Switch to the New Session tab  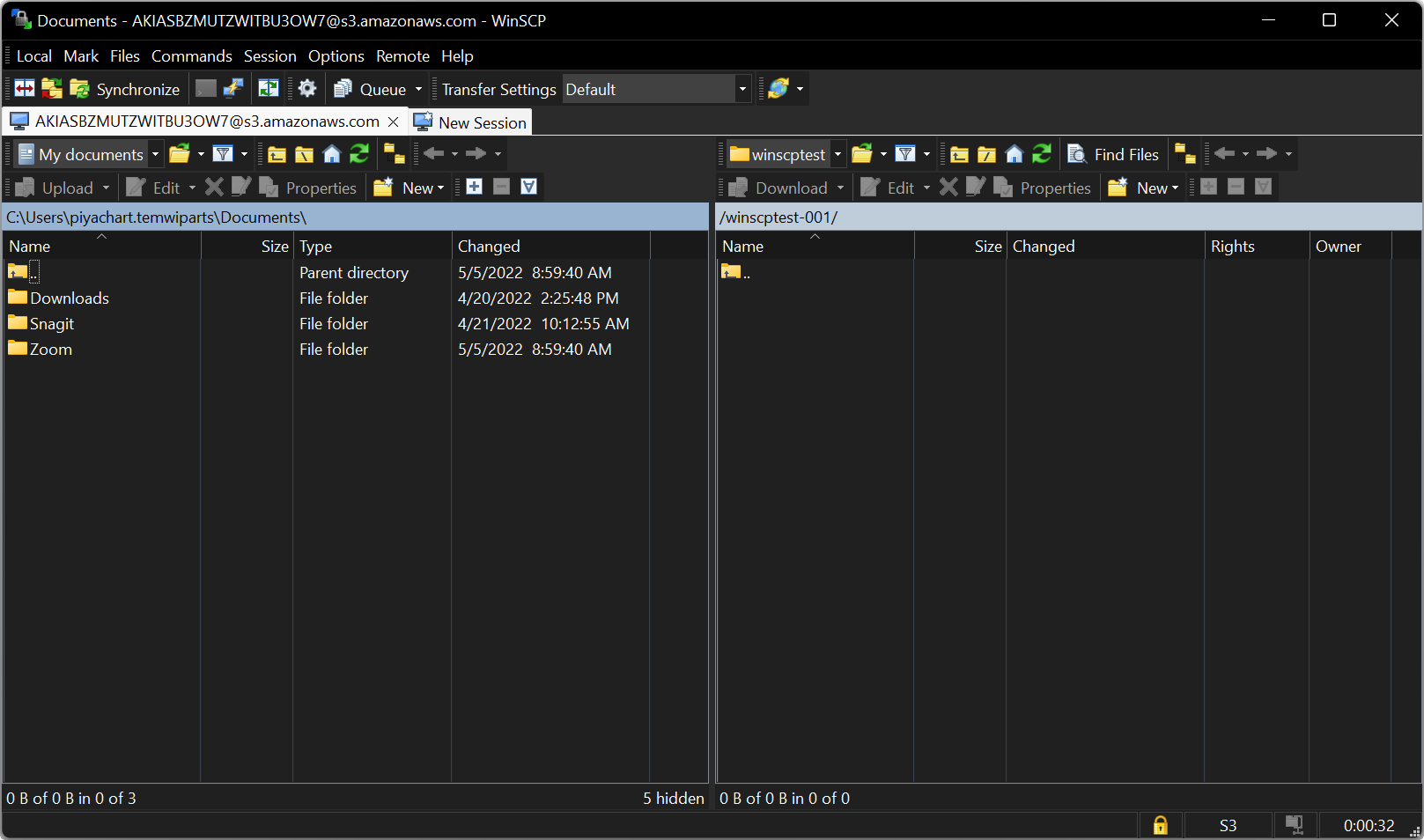[x=470, y=122]
